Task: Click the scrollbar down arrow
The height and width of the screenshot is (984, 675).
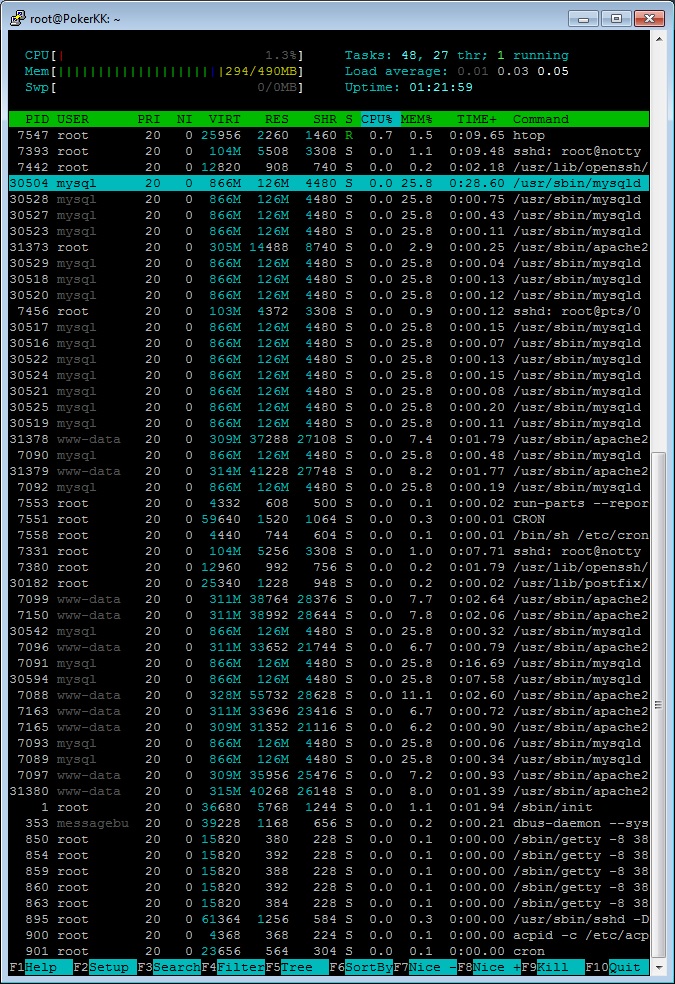Action: (x=658, y=968)
